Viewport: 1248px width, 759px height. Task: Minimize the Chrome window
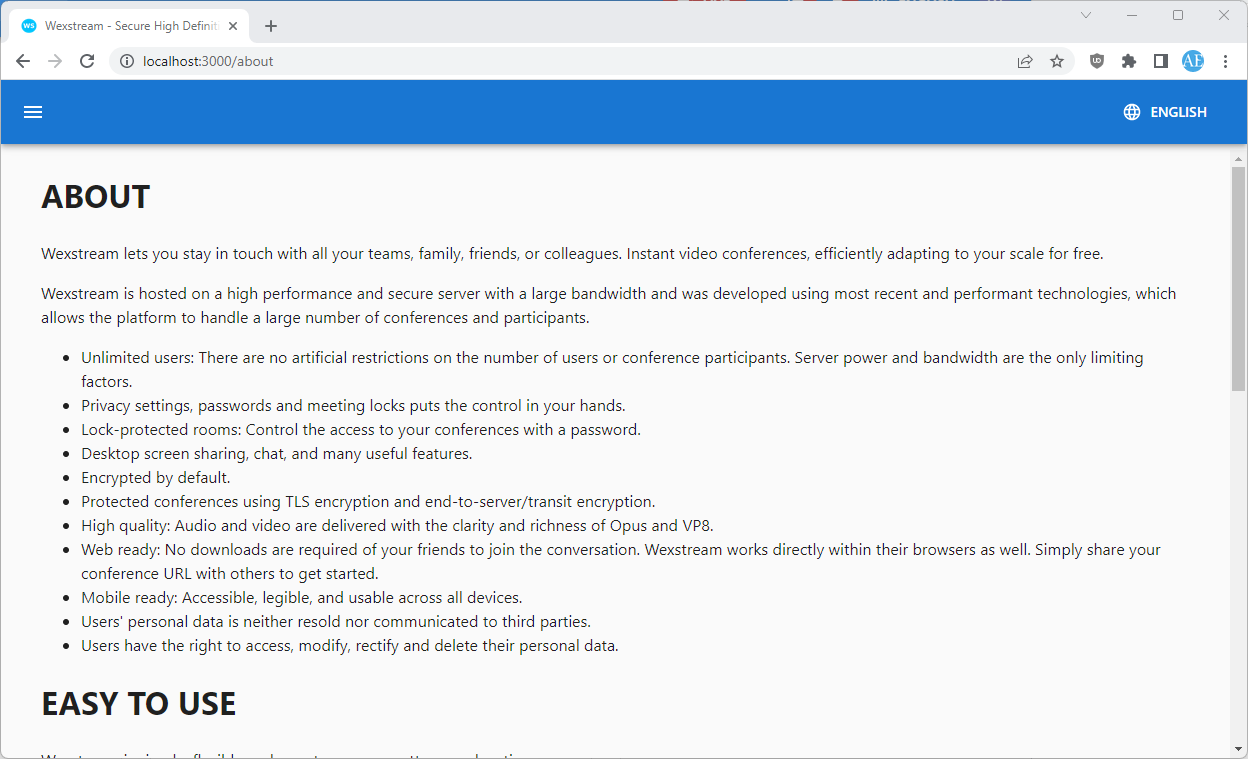pos(1132,15)
